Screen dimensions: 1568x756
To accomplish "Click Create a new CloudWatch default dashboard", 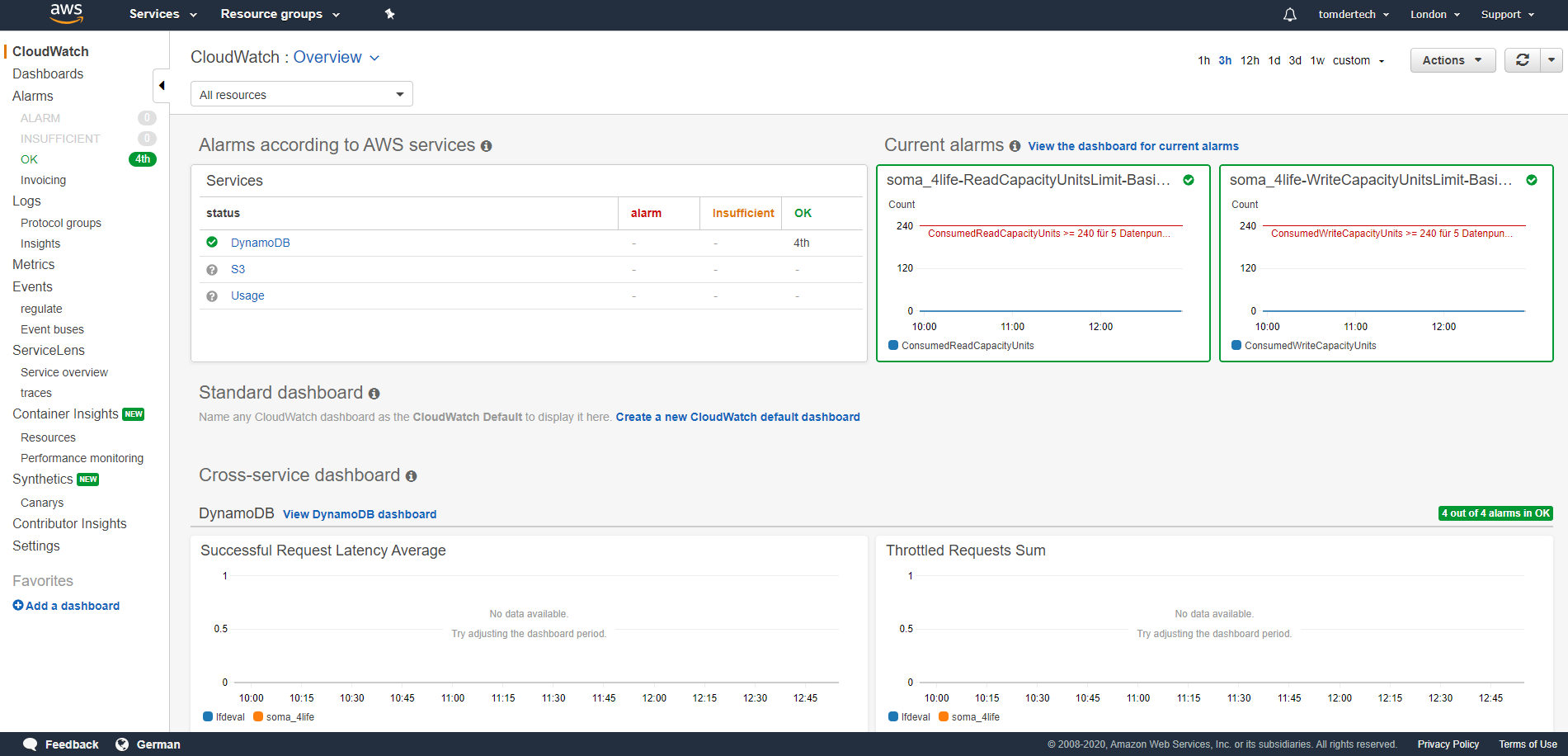I will click(737, 418).
